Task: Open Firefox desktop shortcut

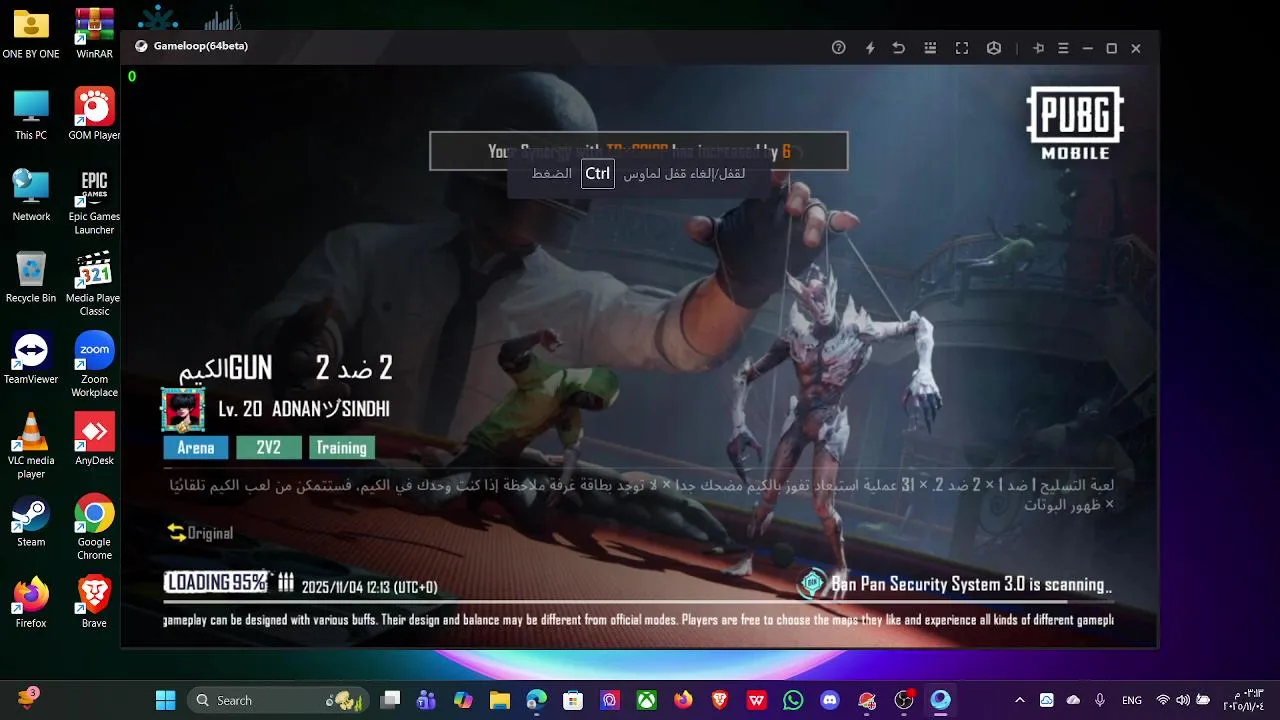Action: pos(31,603)
